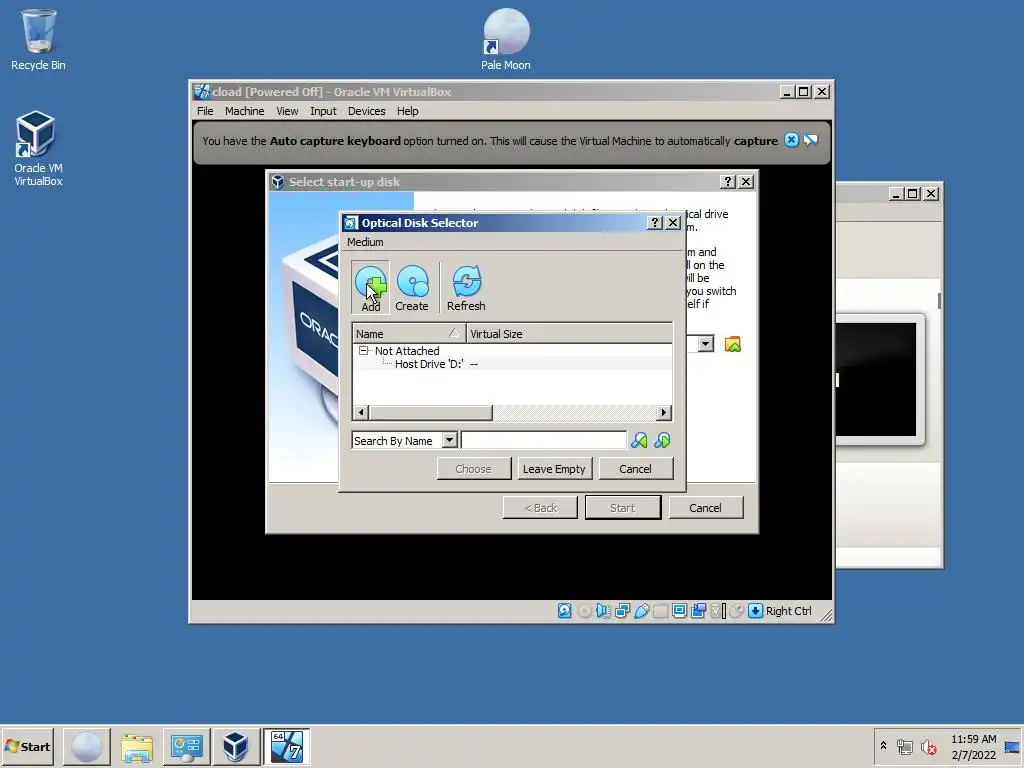Open the Help menu
The height and width of the screenshot is (768, 1024).
click(x=408, y=111)
